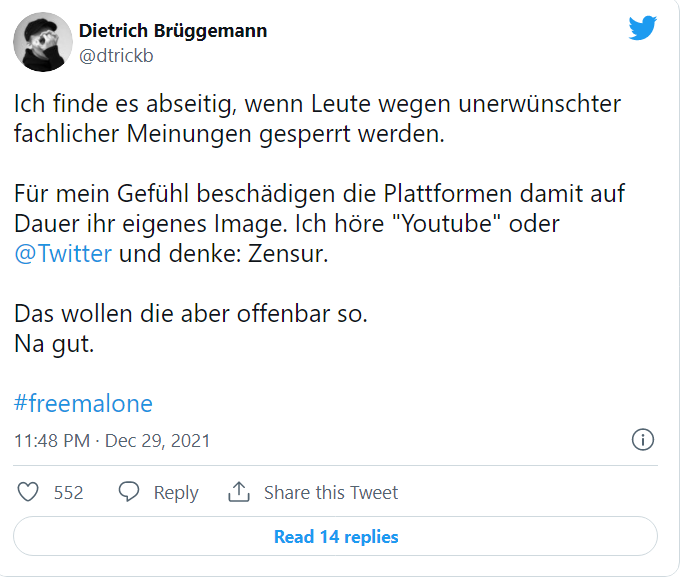Open the tweet info circle icon
The image size is (681, 578).
tap(642, 439)
